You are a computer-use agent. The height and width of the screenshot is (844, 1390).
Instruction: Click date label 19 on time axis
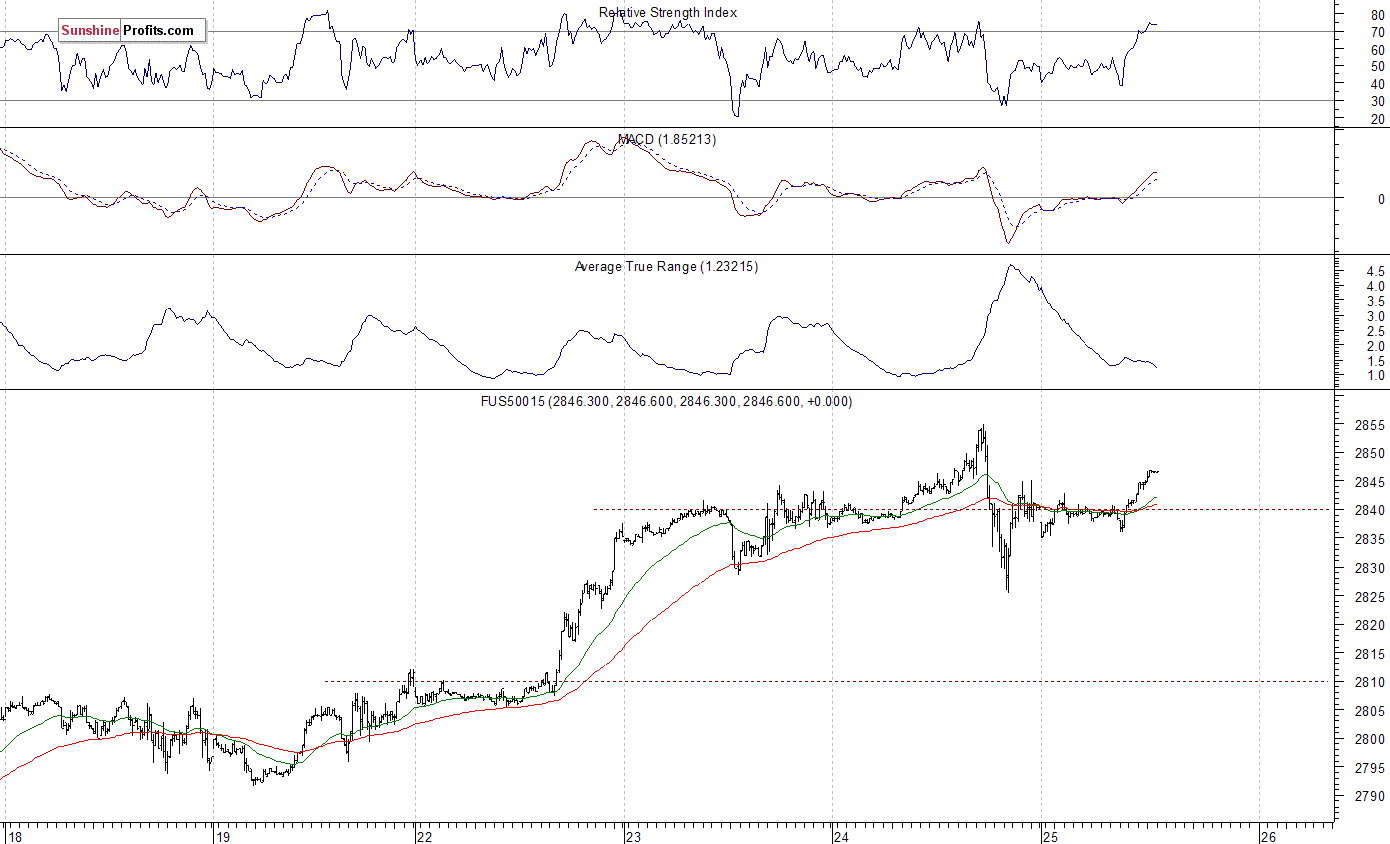pyautogui.click(x=224, y=836)
